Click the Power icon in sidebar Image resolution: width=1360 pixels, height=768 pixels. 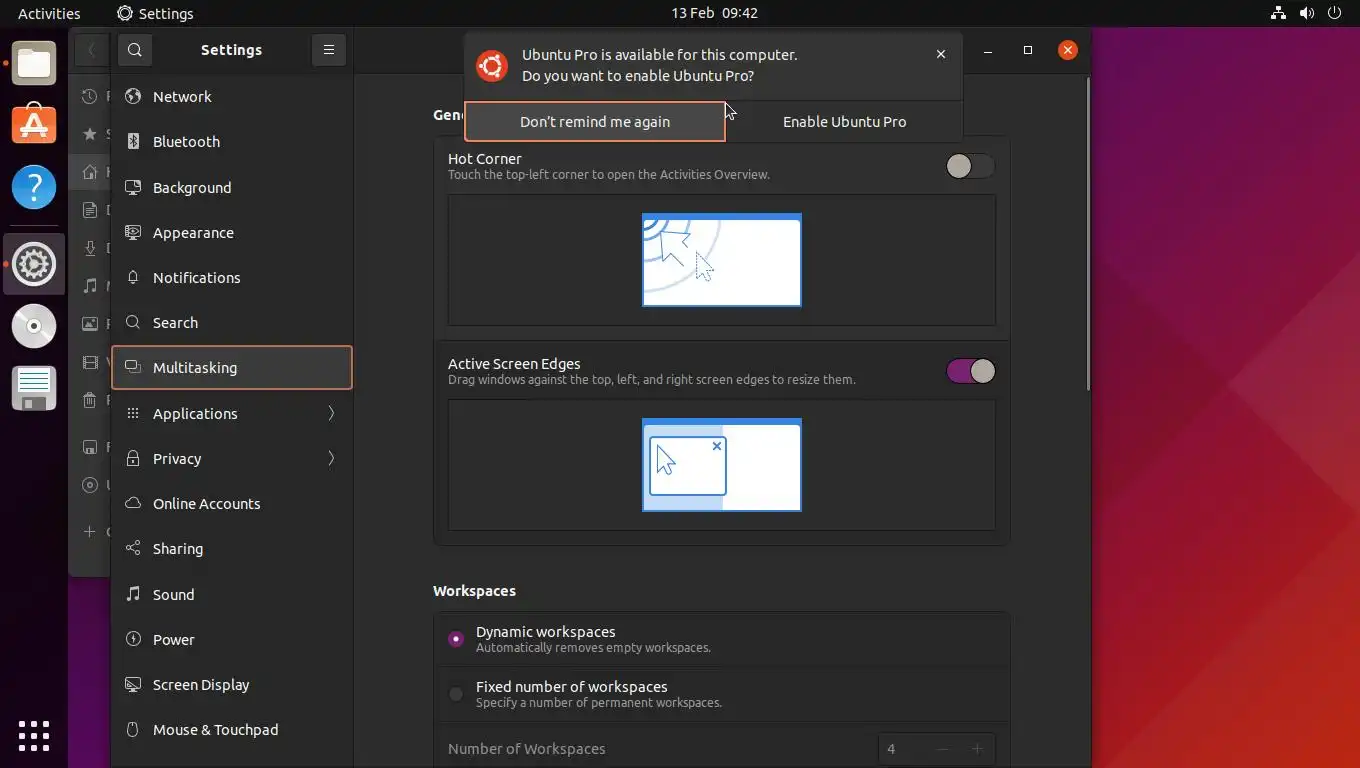[x=132, y=639]
